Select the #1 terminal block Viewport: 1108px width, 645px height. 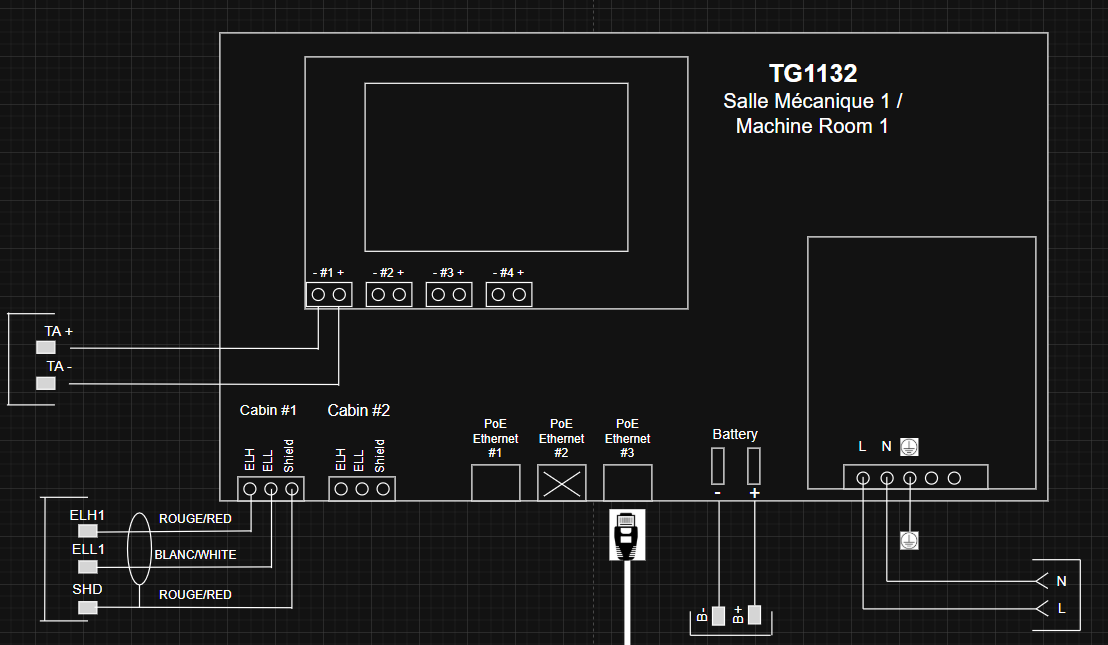[x=328, y=294]
